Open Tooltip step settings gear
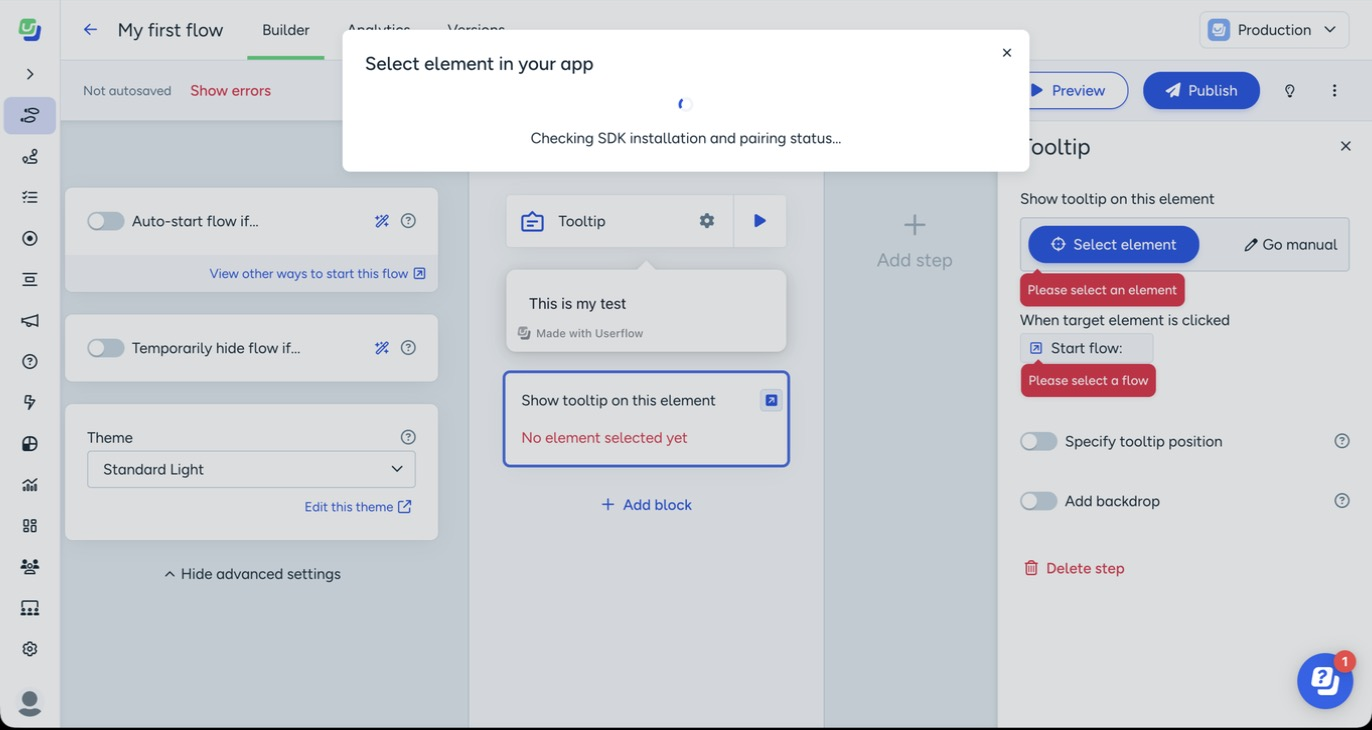 [707, 220]
